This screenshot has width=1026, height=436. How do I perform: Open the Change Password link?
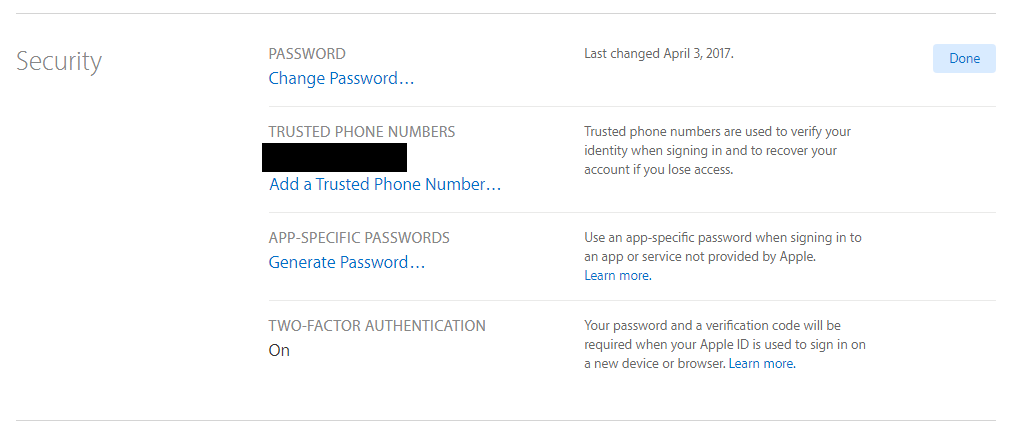click(x=341, y=79)
